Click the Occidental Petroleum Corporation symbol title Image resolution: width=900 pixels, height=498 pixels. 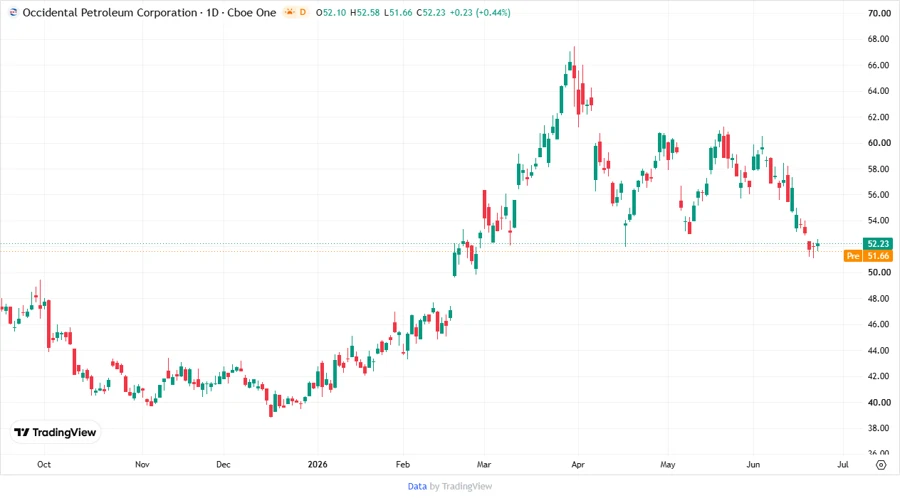tap(110, 12)
